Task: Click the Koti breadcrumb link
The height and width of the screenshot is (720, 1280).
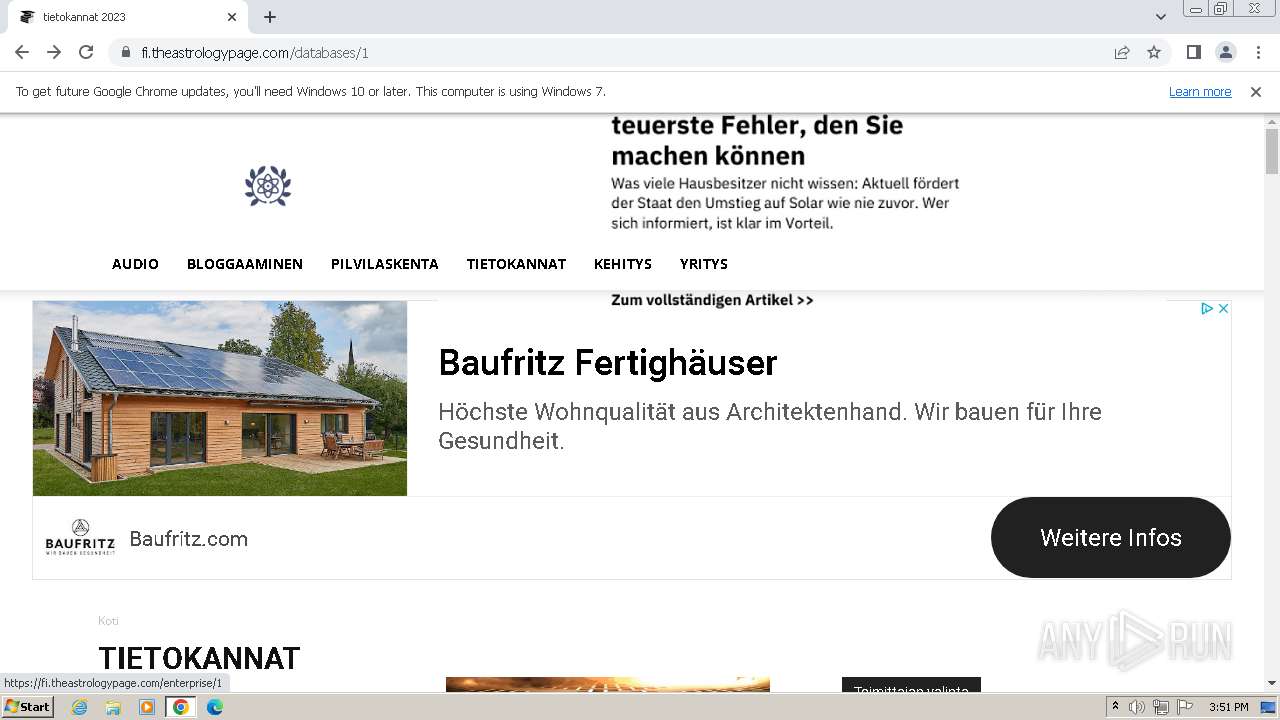Action: pos(108,621)
